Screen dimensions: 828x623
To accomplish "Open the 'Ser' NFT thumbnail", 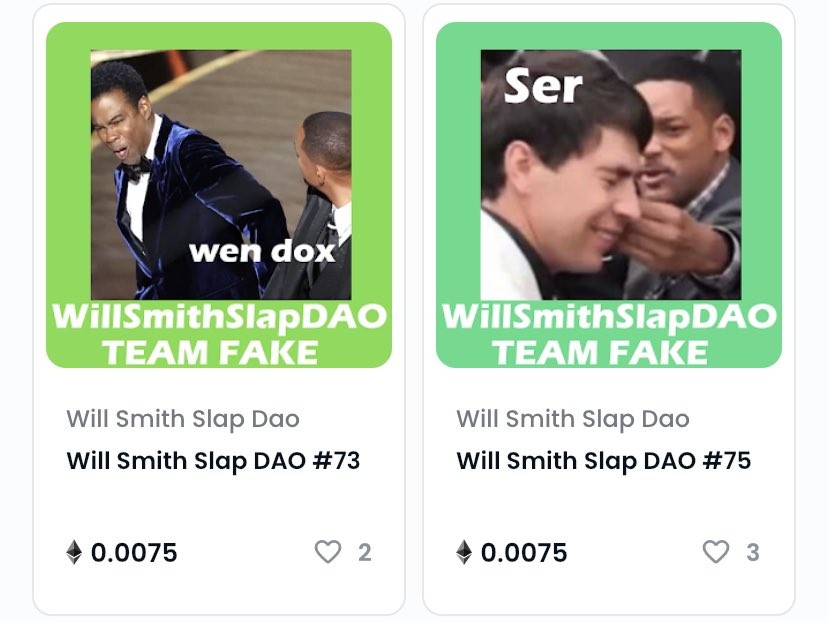I will [609, 195].
